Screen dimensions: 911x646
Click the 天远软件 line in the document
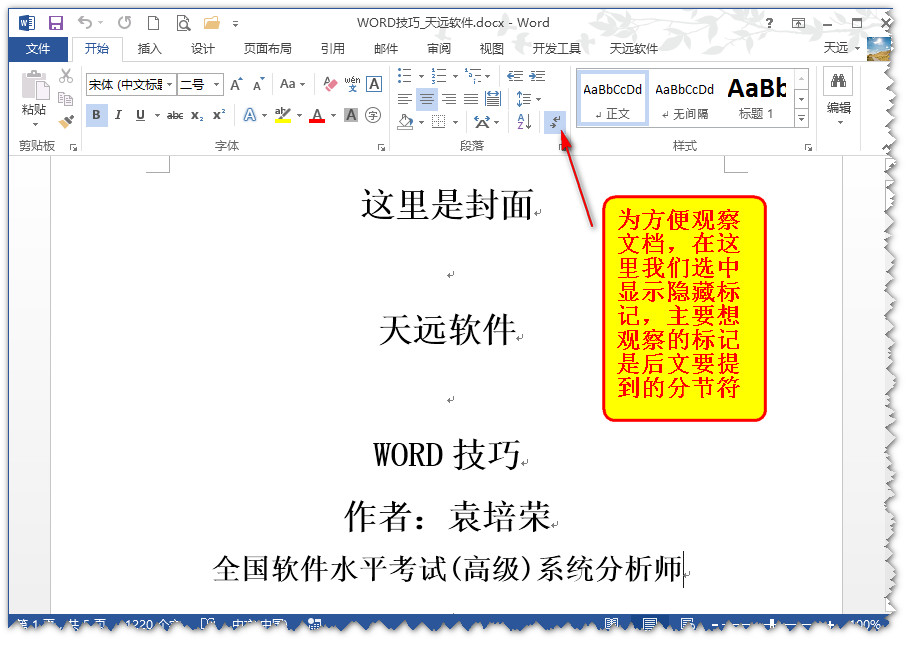pyautogui.click(x=447, y=330)
